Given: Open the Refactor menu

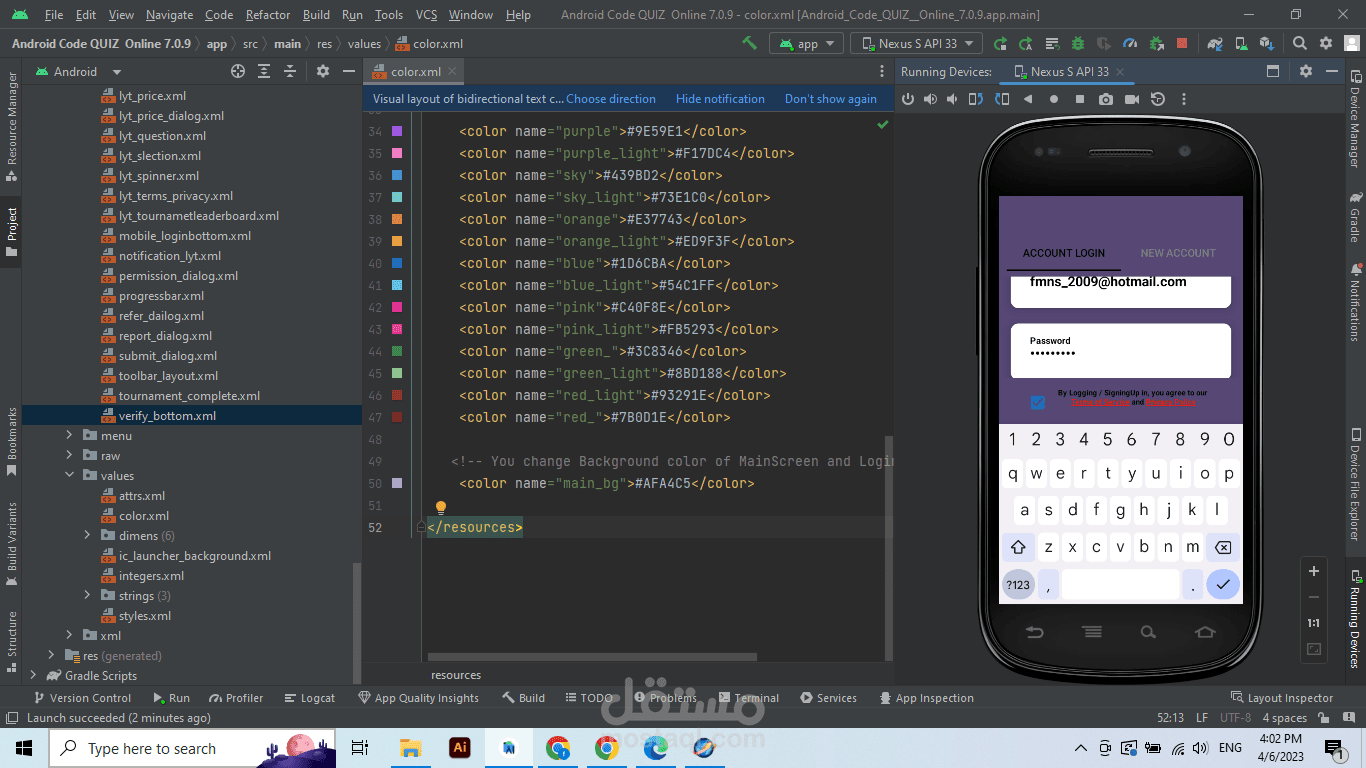Looking at the screenshot, I should pos(268,15).
